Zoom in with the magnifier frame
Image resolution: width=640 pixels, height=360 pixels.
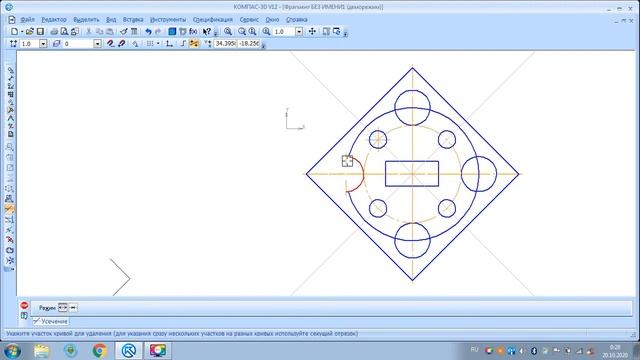pos(228,31)
